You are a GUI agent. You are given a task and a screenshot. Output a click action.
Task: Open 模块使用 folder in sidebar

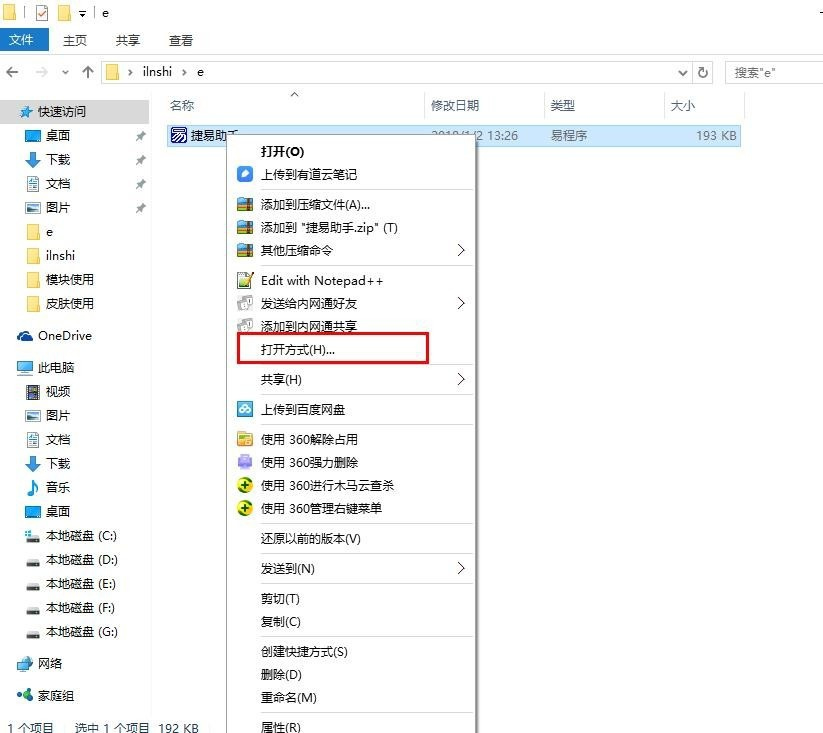tap(69, 280)
